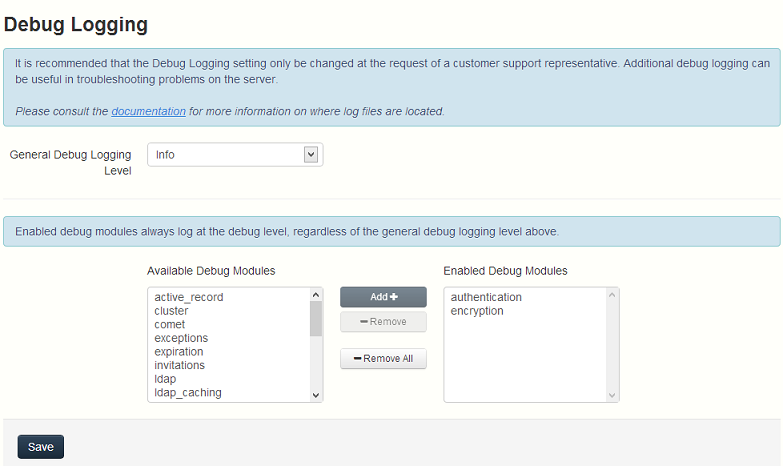Select the expiration debug module
The height and width of the screenshot is (466, 783).
coord(179,352)
